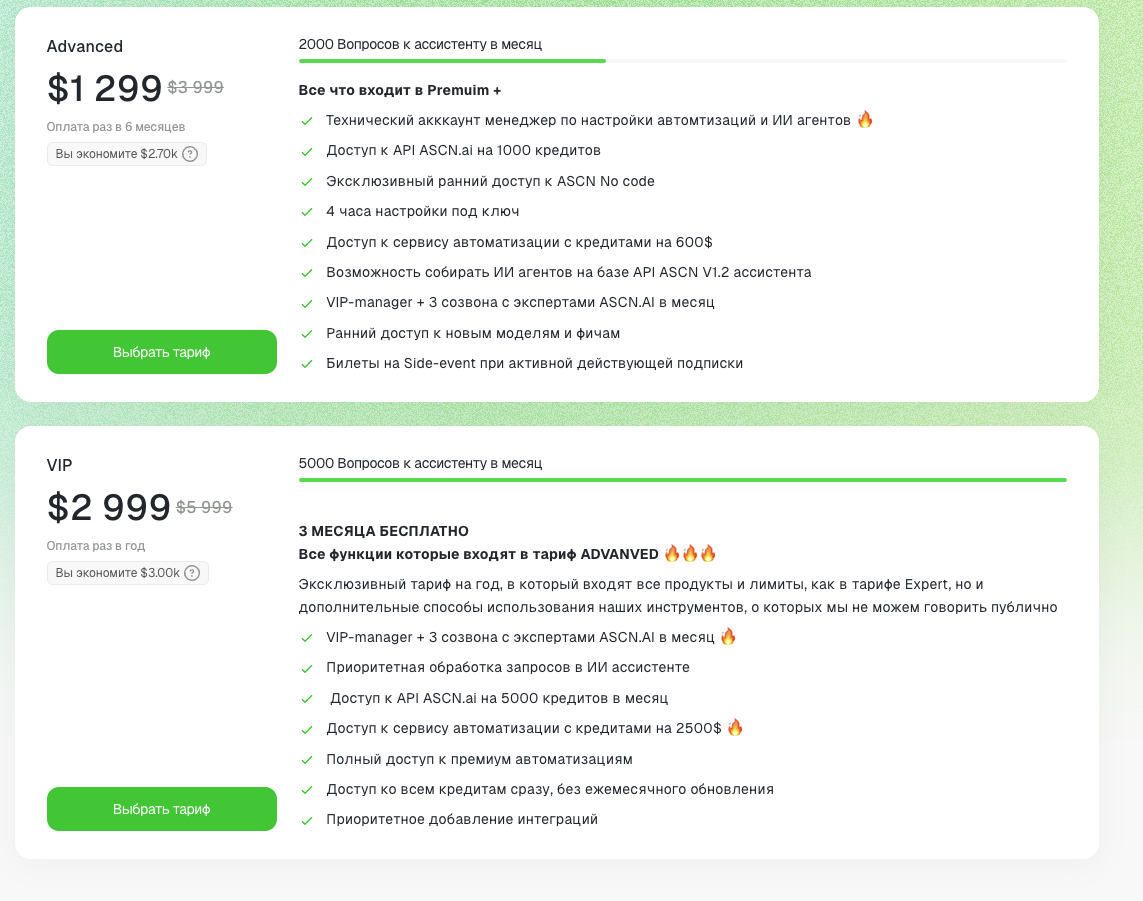1143x901 pixels.
Task: Click the checkmark beside "4 часа настройки под ключ"
Action: pyautogui.click(x=307, y=211)
